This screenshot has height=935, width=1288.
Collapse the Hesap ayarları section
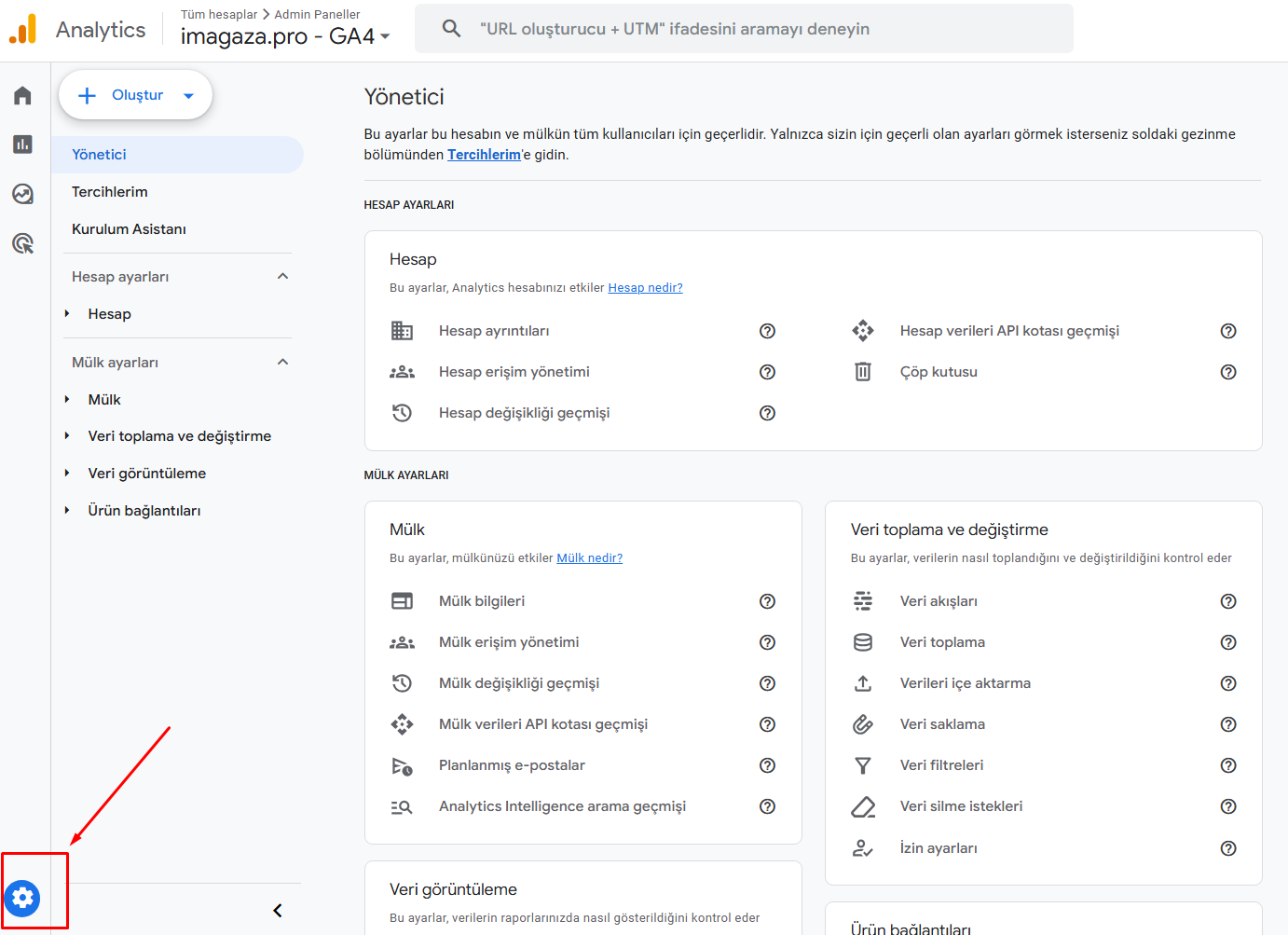tap(282, 277)
